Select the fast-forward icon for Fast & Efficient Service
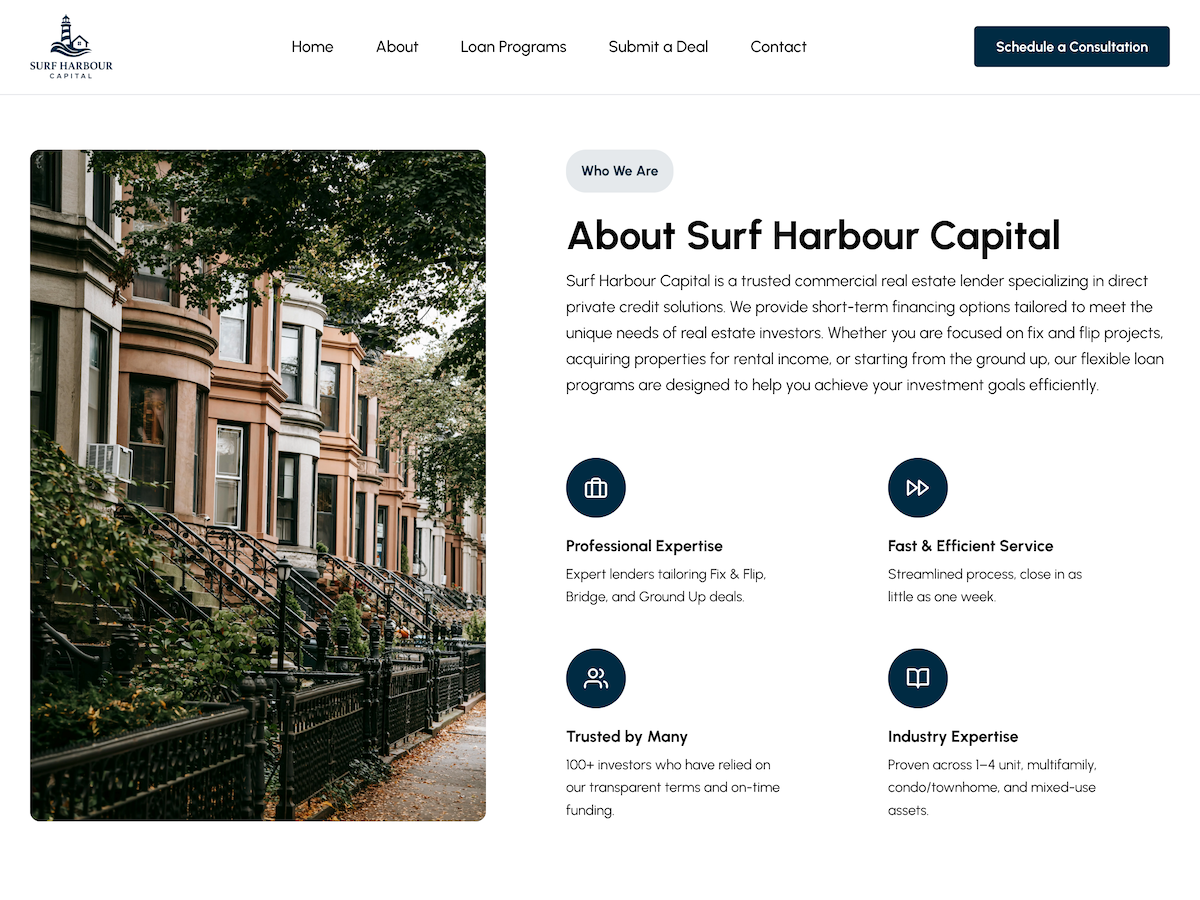This screenshot has width=1200, height=900. coord(917,487)
